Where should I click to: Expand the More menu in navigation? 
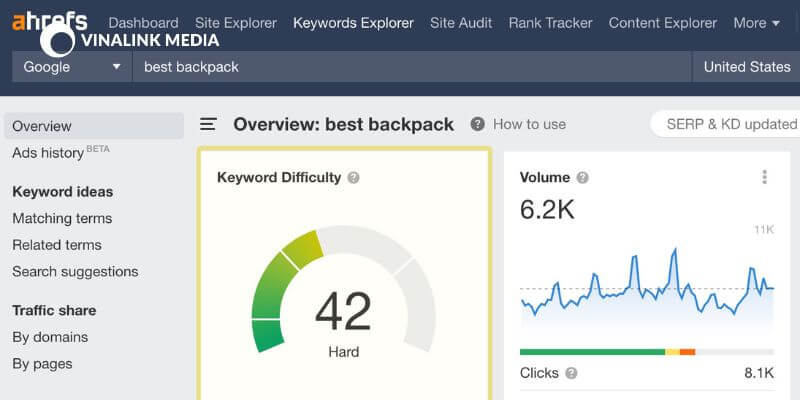(x=757, y=23)
